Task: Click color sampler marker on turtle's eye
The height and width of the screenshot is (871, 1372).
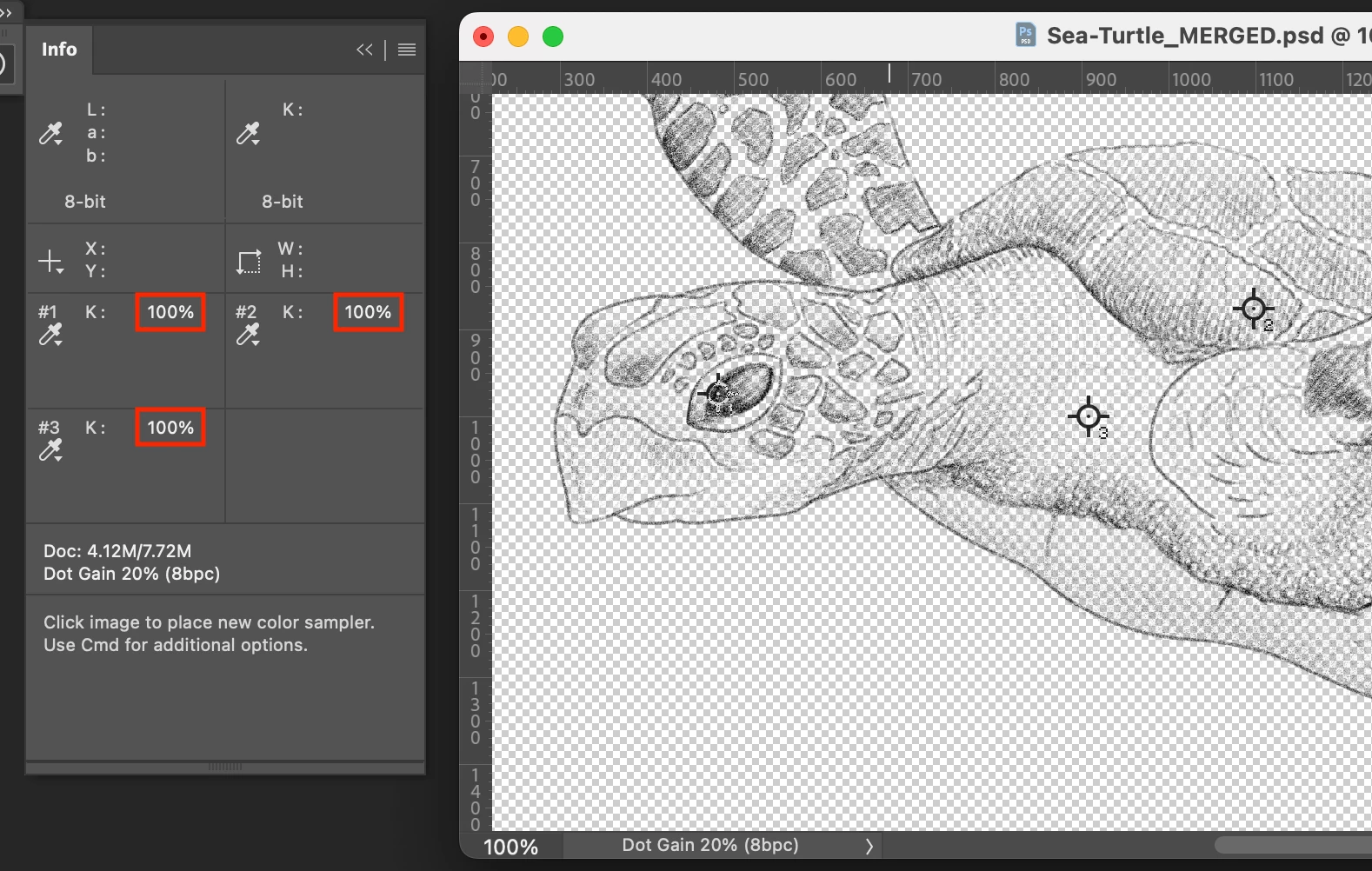Action: point(718,394)
